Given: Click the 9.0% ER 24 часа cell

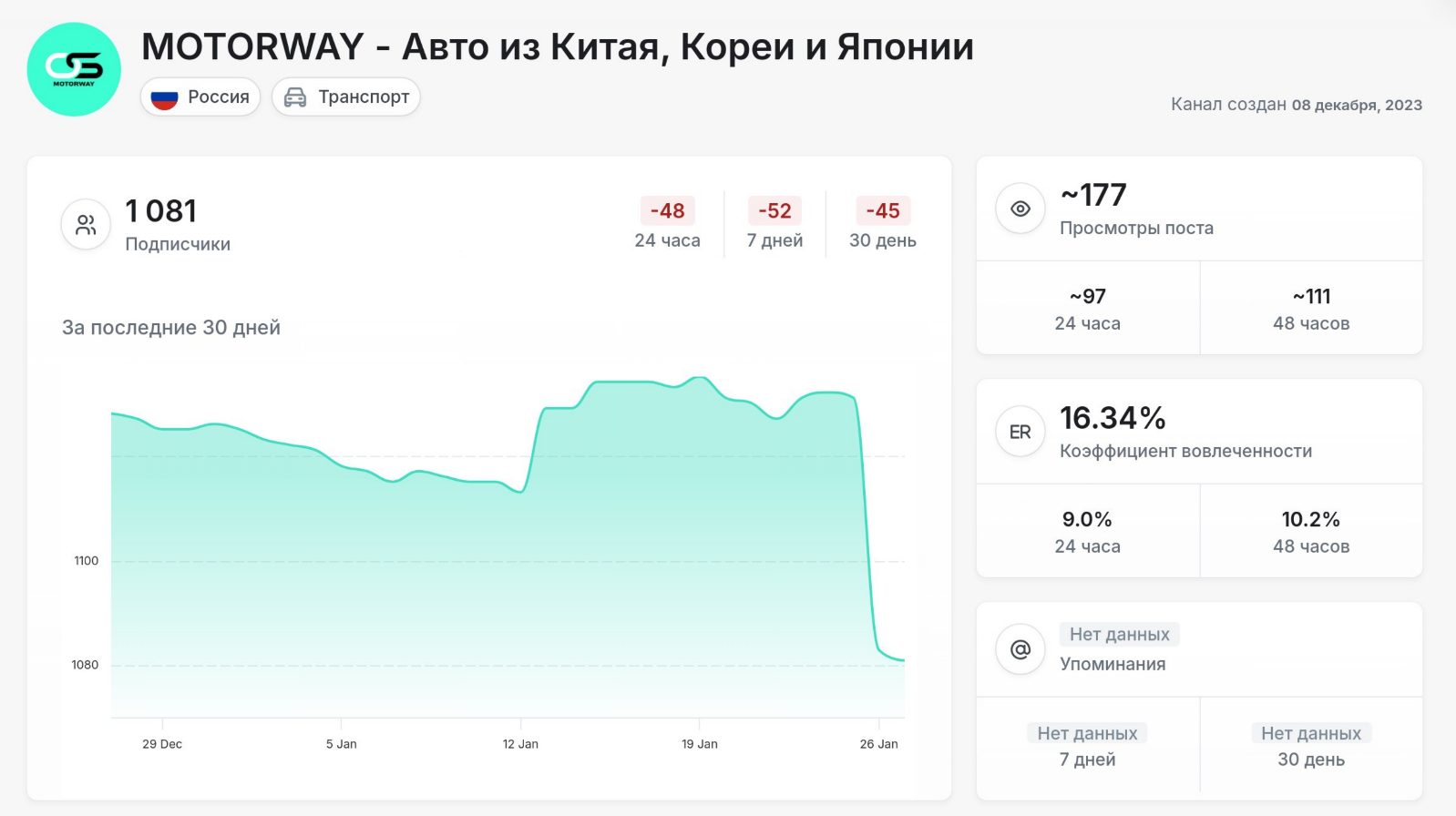Looking at the screenshot, I should (x=1088, y=532).
